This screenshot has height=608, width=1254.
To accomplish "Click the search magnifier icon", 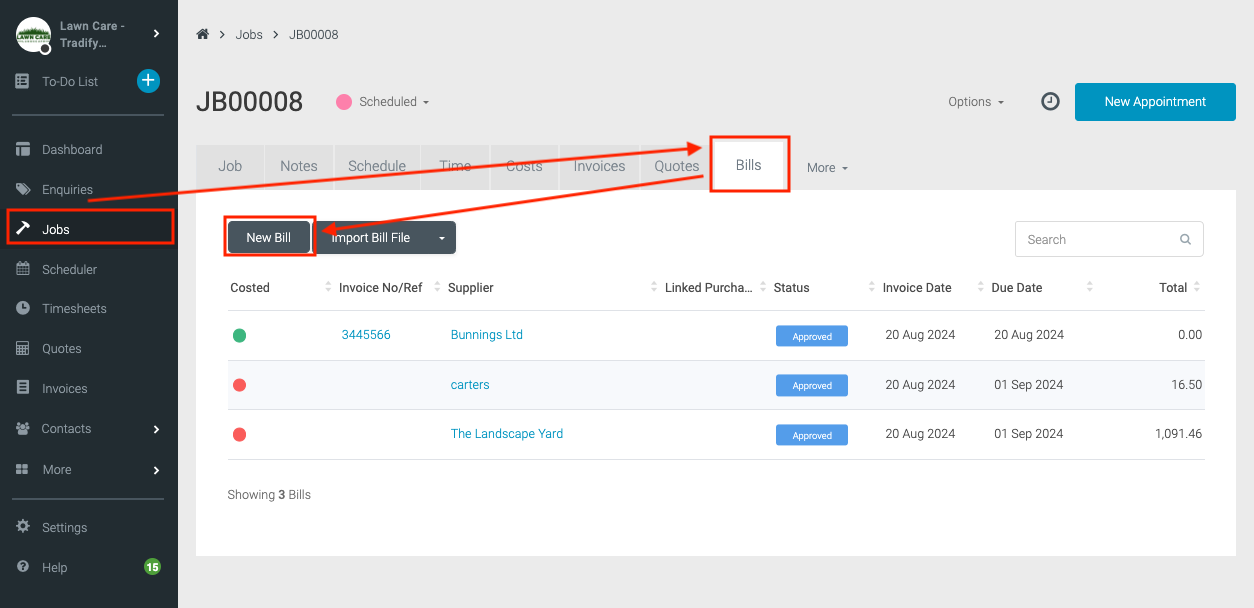I will pos(1184,239).
